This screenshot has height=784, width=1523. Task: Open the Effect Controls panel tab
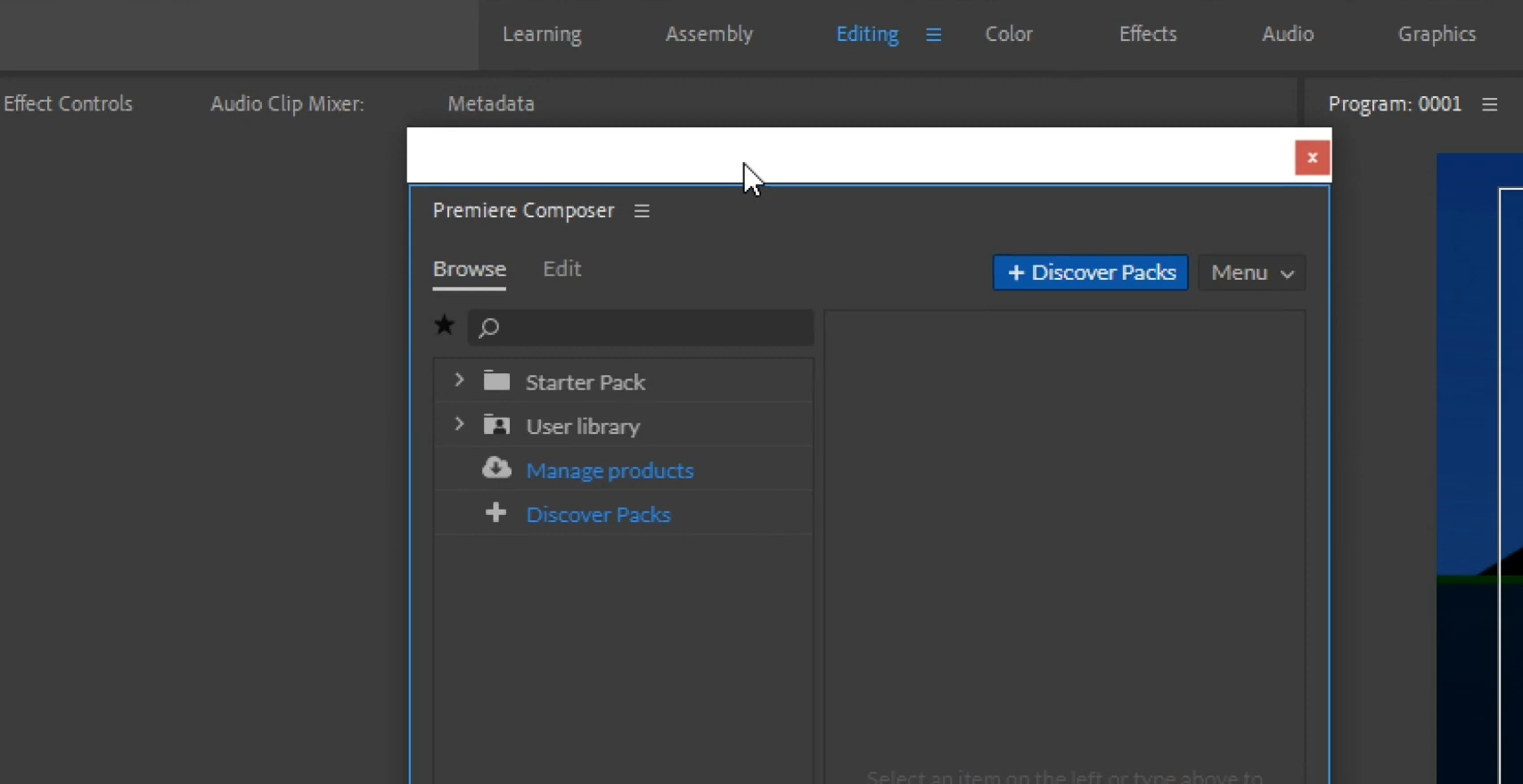tap(68, 103)
